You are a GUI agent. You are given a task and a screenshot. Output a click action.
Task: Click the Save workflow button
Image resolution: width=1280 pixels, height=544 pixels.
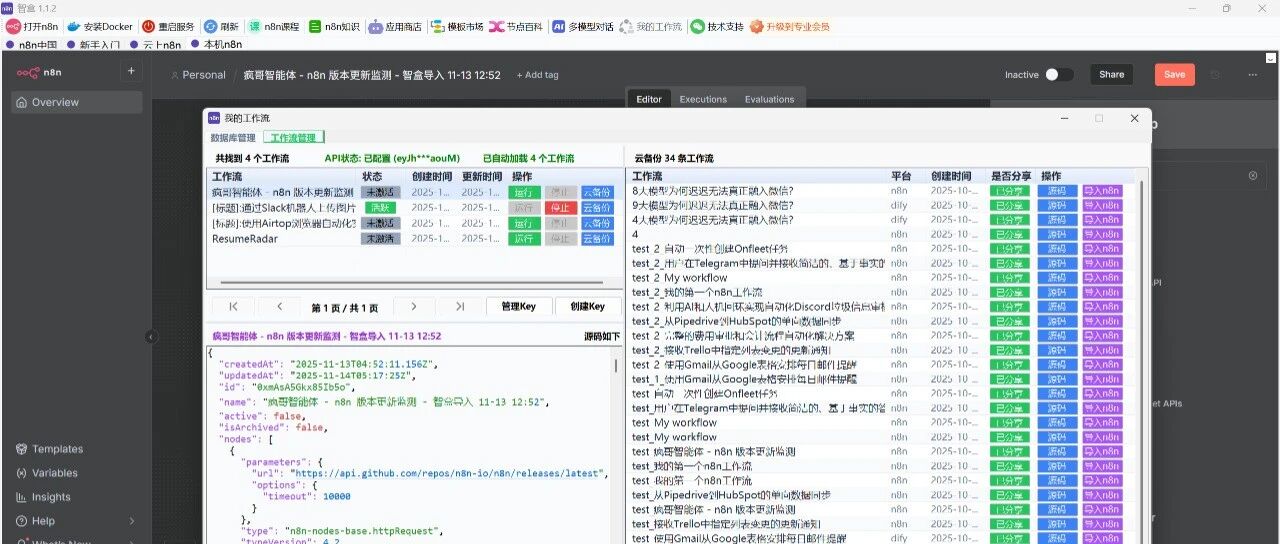pos(1174,74)
